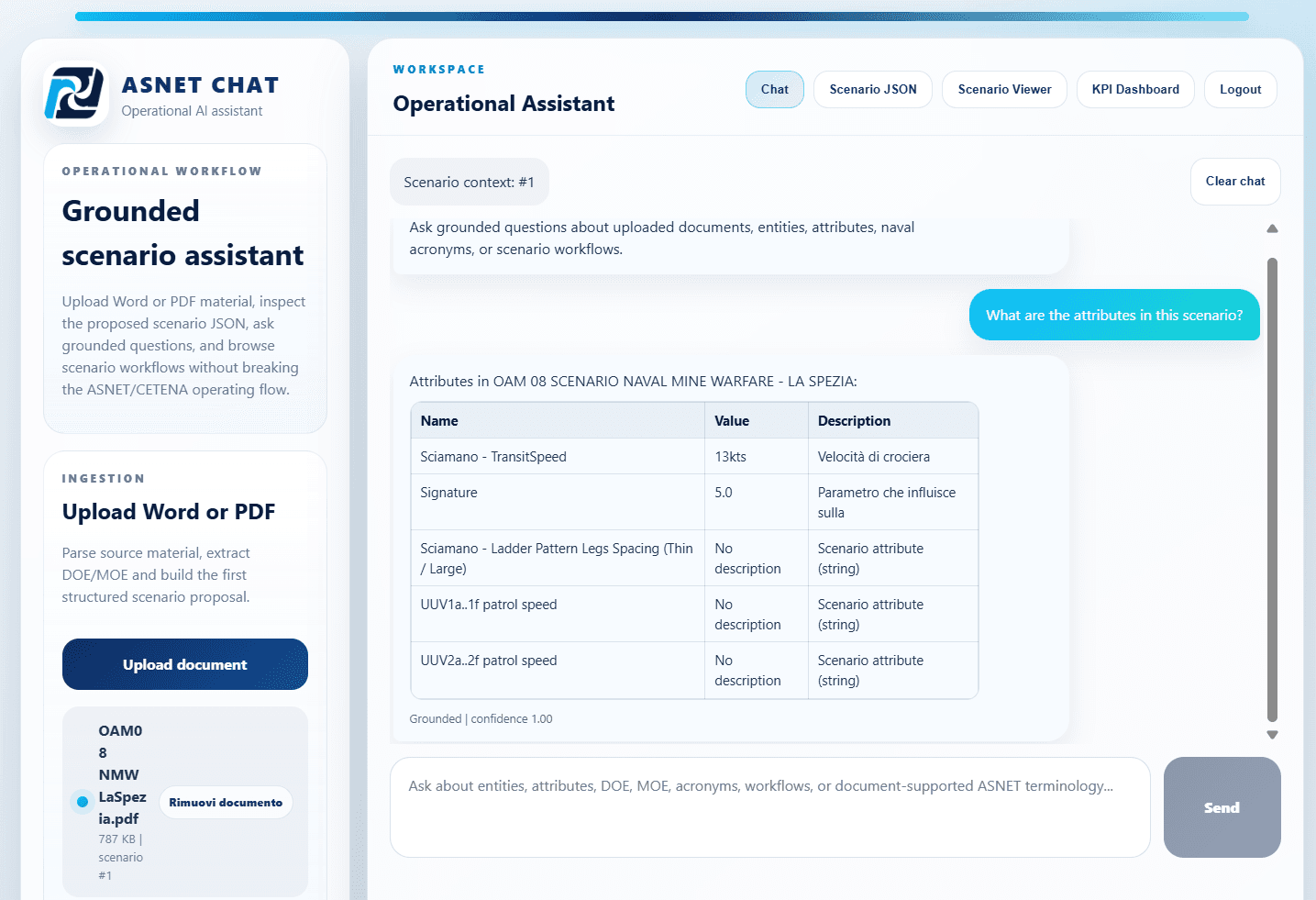Select the 13kts value cell
The height and width of the screenshot is (900, 1316).
(757, 457)
